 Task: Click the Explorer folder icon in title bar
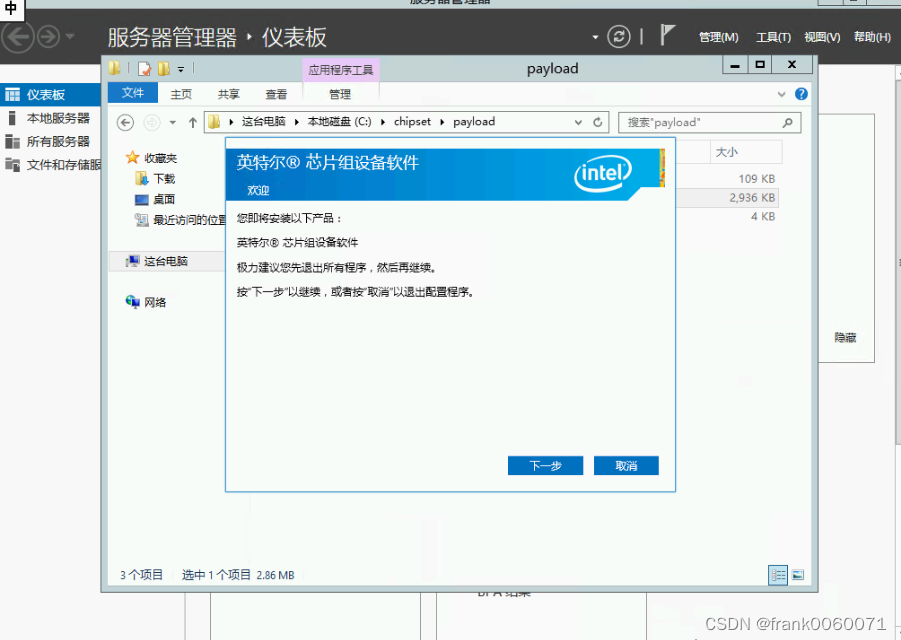[114, 68]
